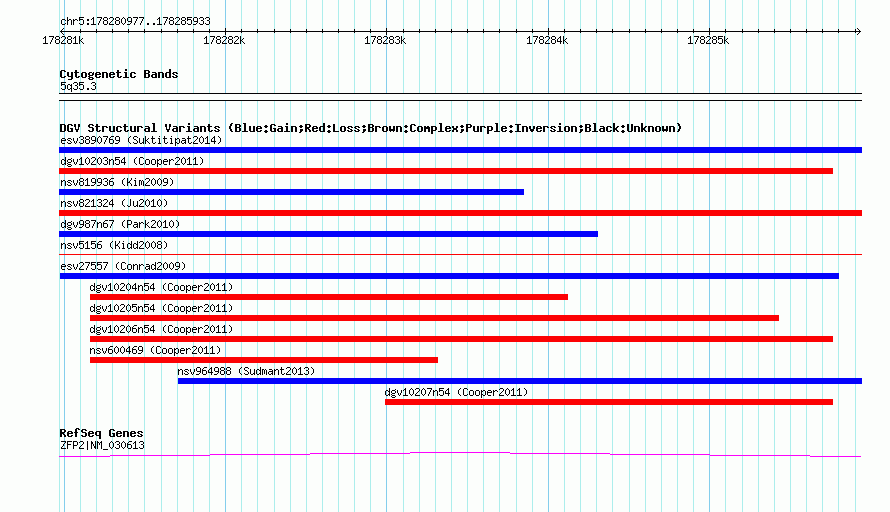Click the 178285k ruler mark
890x512 pixels.
[708, 40]
